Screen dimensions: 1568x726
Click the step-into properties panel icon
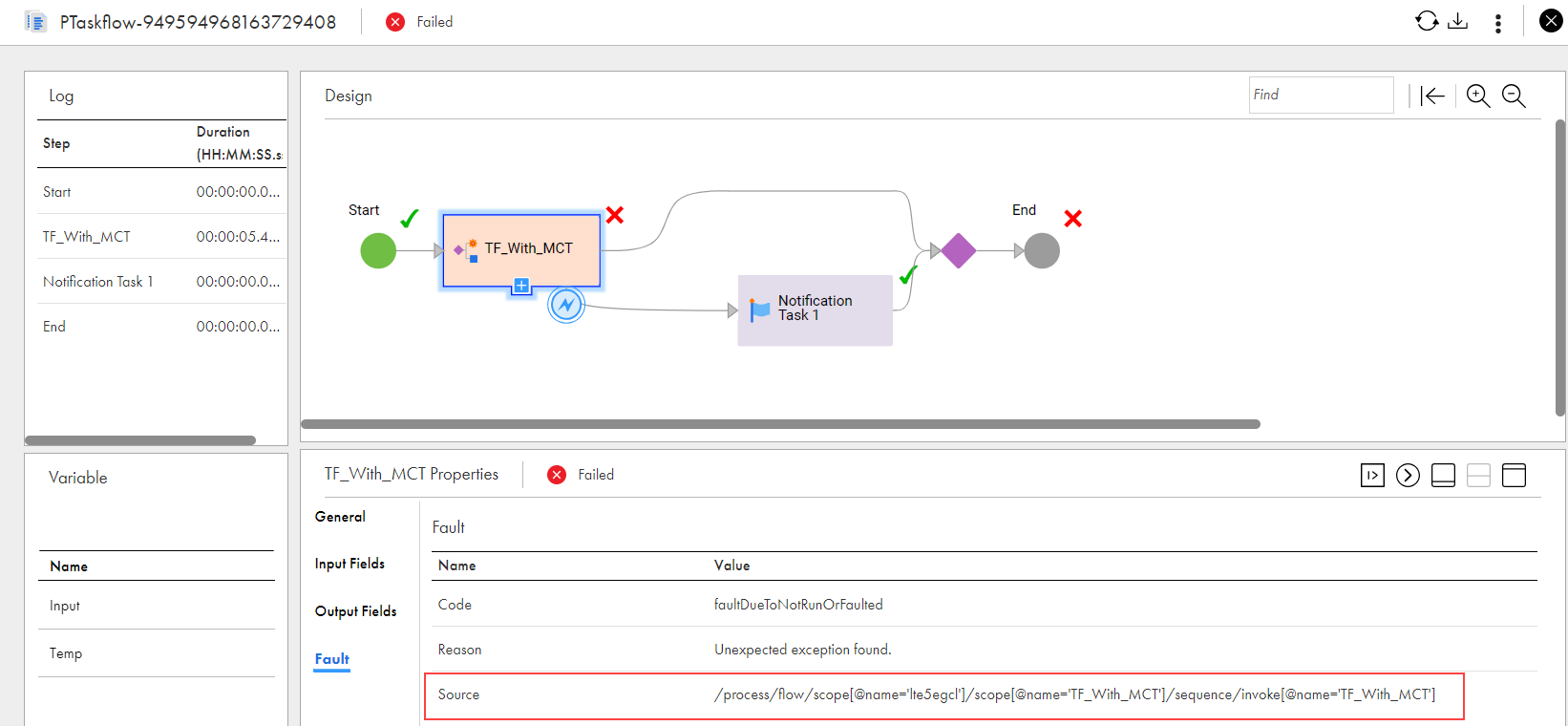point(1372,475)
